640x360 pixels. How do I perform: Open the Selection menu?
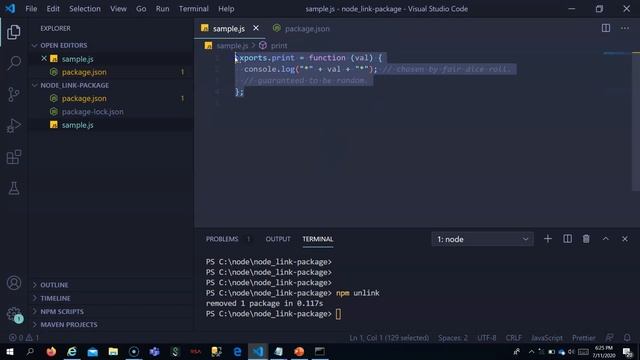click(84, 9)
